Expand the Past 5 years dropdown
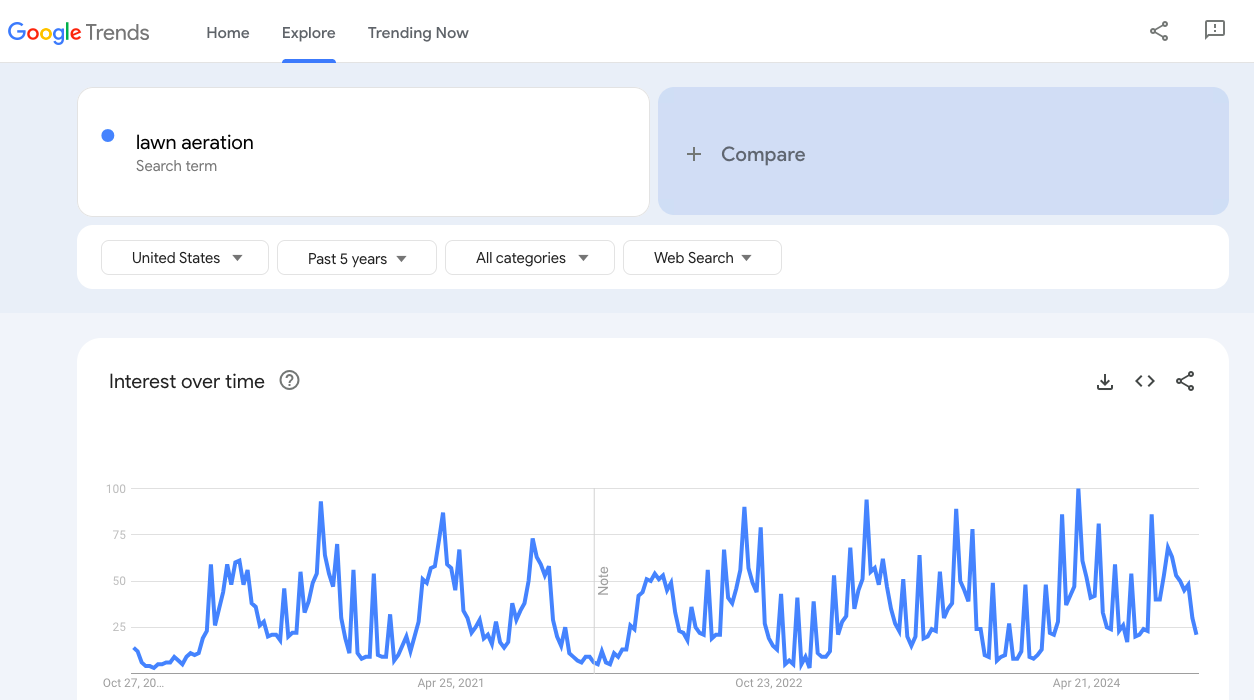Screen dimensions: 1254x700 pos(357,258)
